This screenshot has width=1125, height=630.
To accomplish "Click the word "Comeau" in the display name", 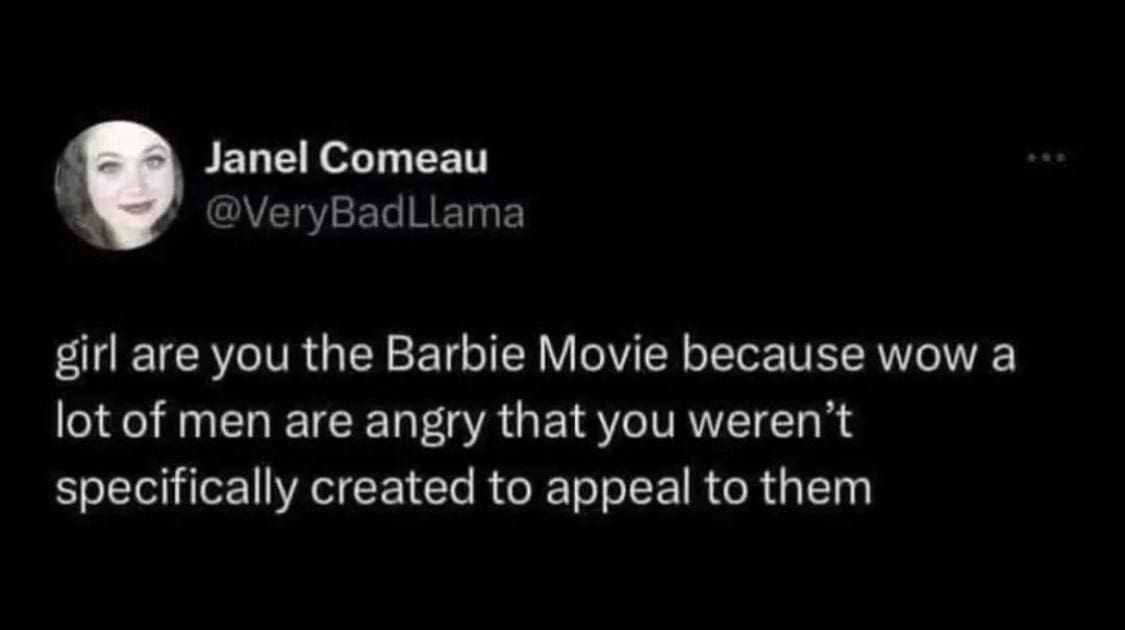I will point(404,158).
